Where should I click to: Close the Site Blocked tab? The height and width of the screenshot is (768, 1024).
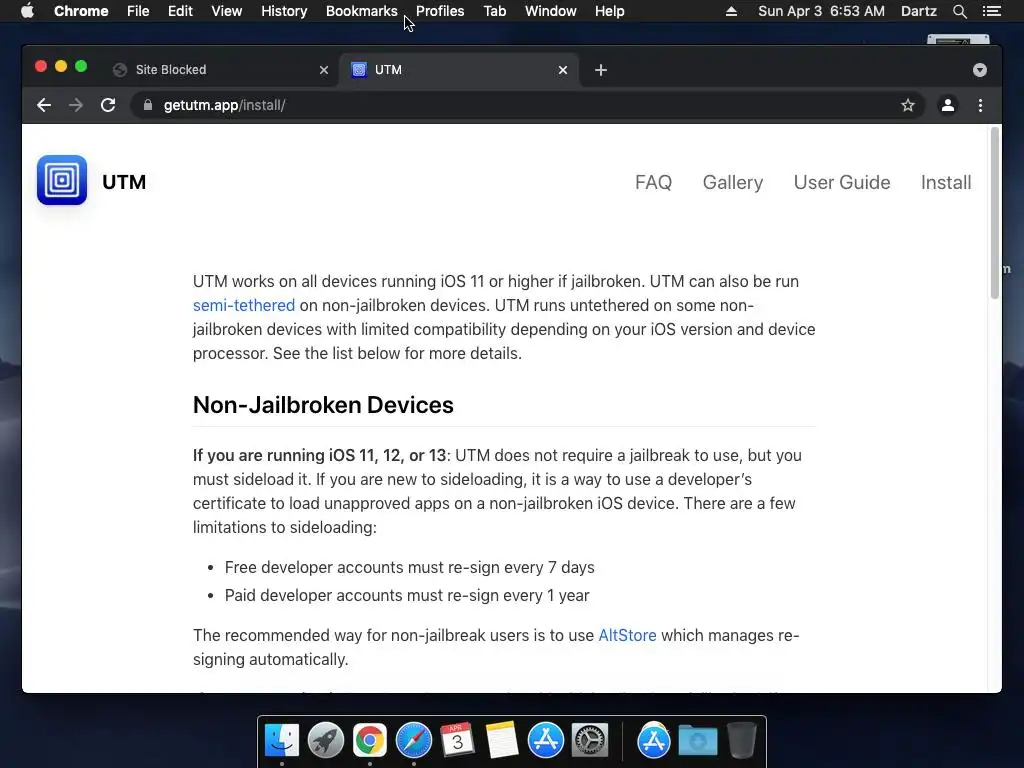coord(324,70)
